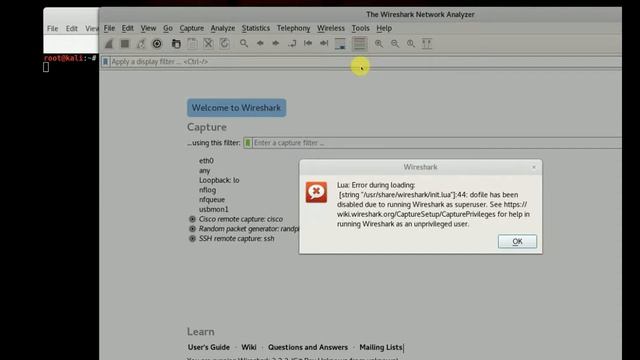Screen dimensions: 640x360
Task: Open the Tools menu
Action: click(360, 28)
